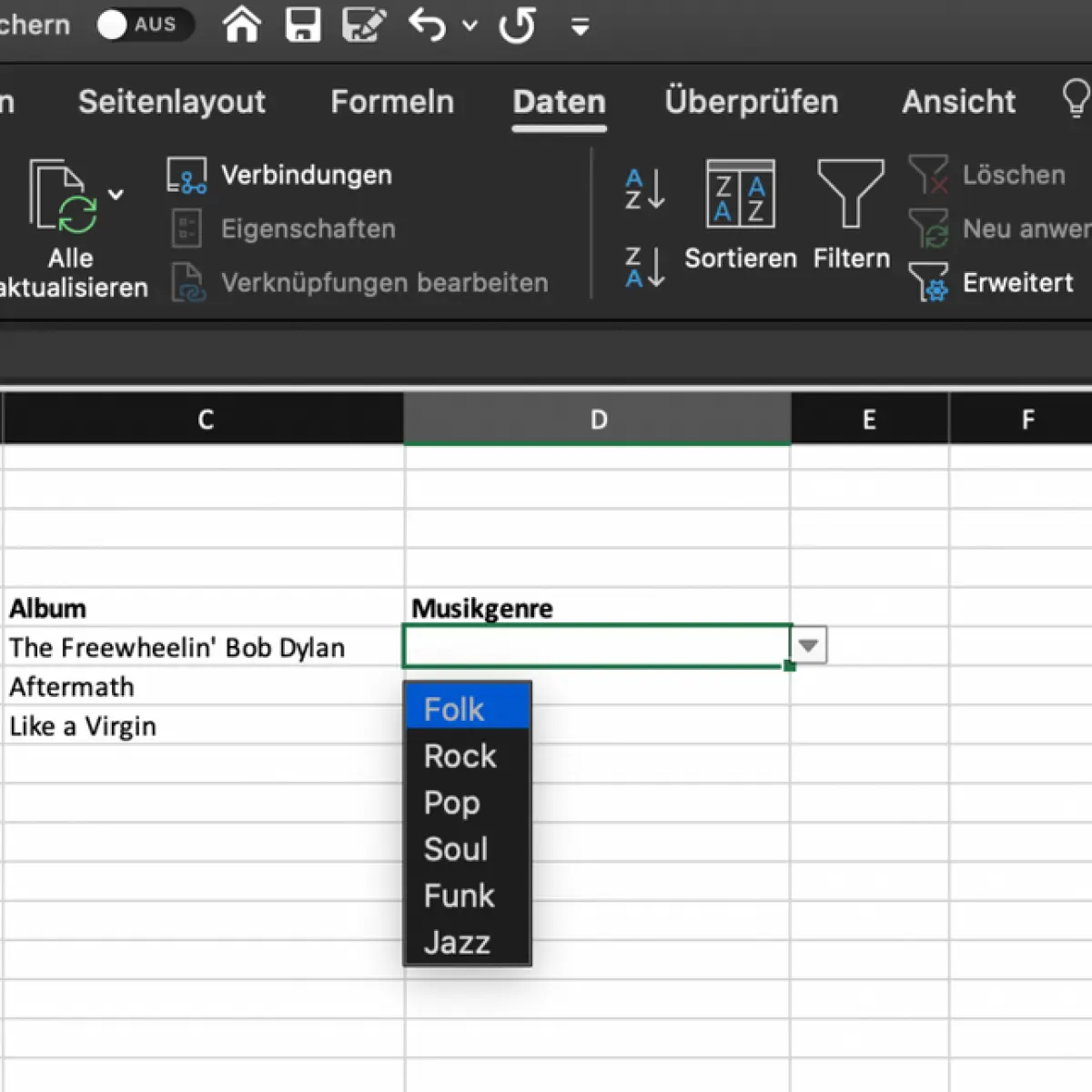Choose Funk from the dropdown list
The width and height of the screenshot is (1092, 1092).
tap(468, 895)
